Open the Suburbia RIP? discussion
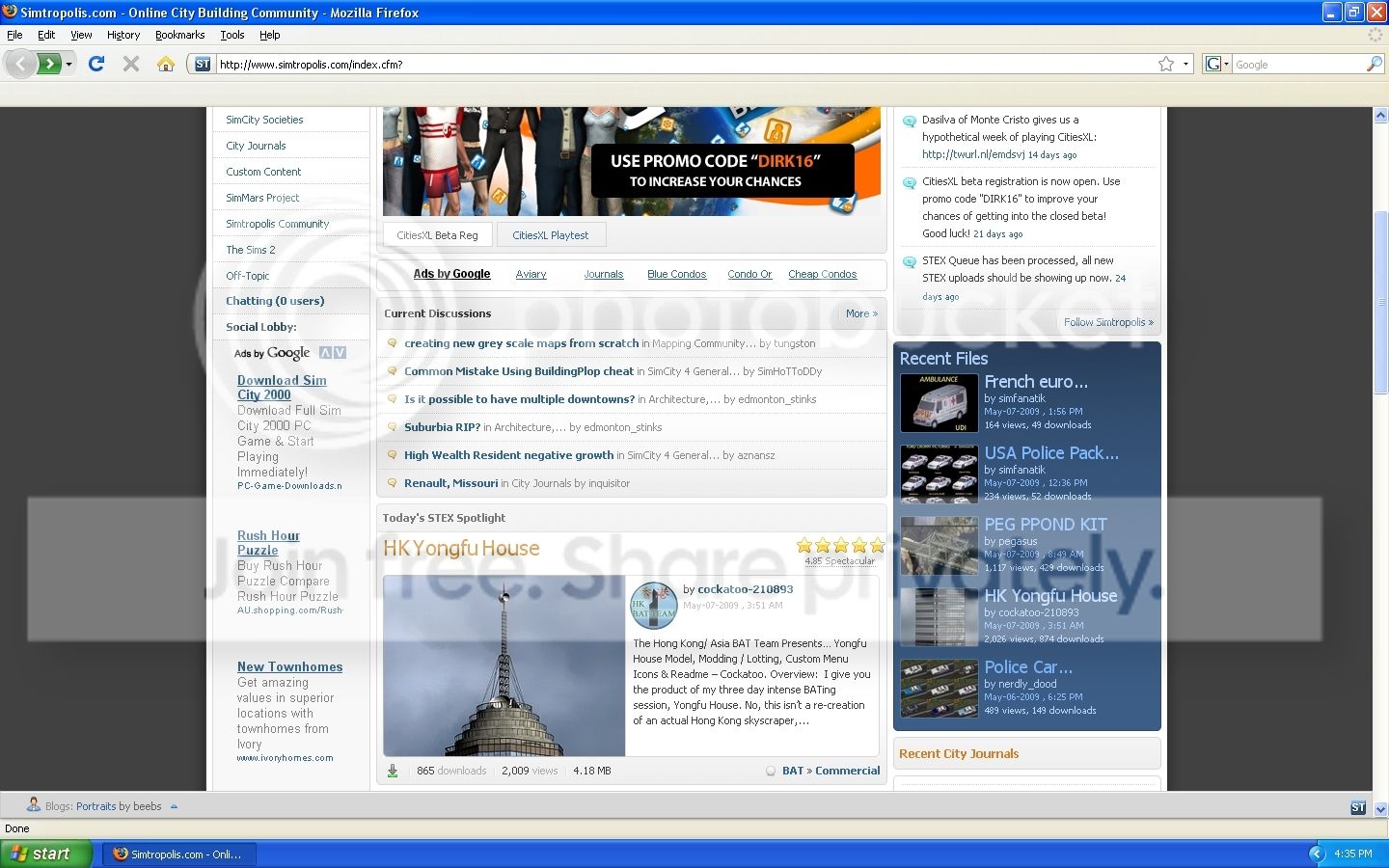The image size is (1389, 868). point(442,427)
